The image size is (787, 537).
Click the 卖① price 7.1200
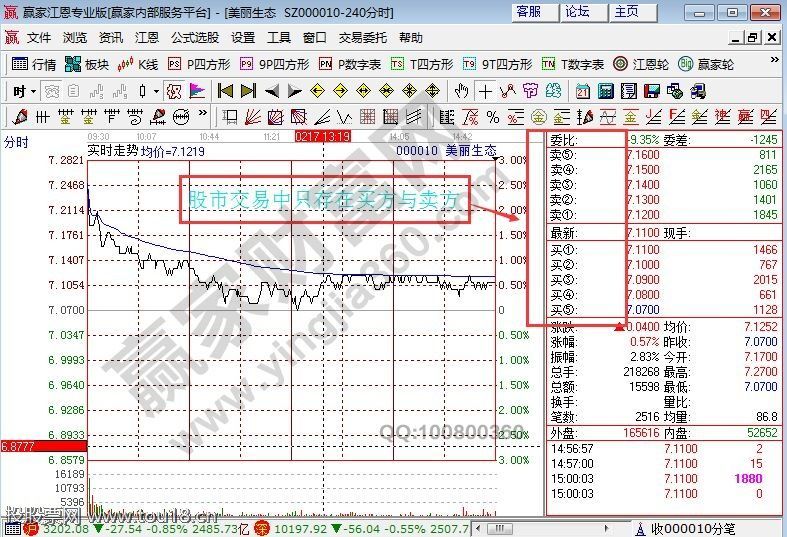[643, 215]
